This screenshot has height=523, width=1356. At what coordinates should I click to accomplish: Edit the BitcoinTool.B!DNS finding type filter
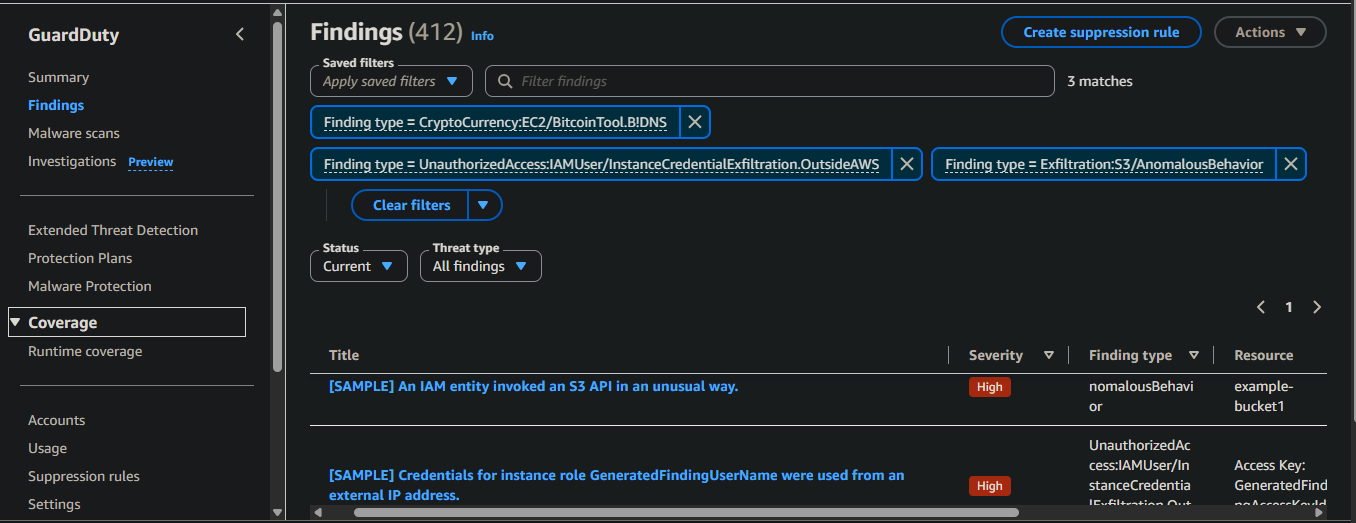[x=495, y=123]
